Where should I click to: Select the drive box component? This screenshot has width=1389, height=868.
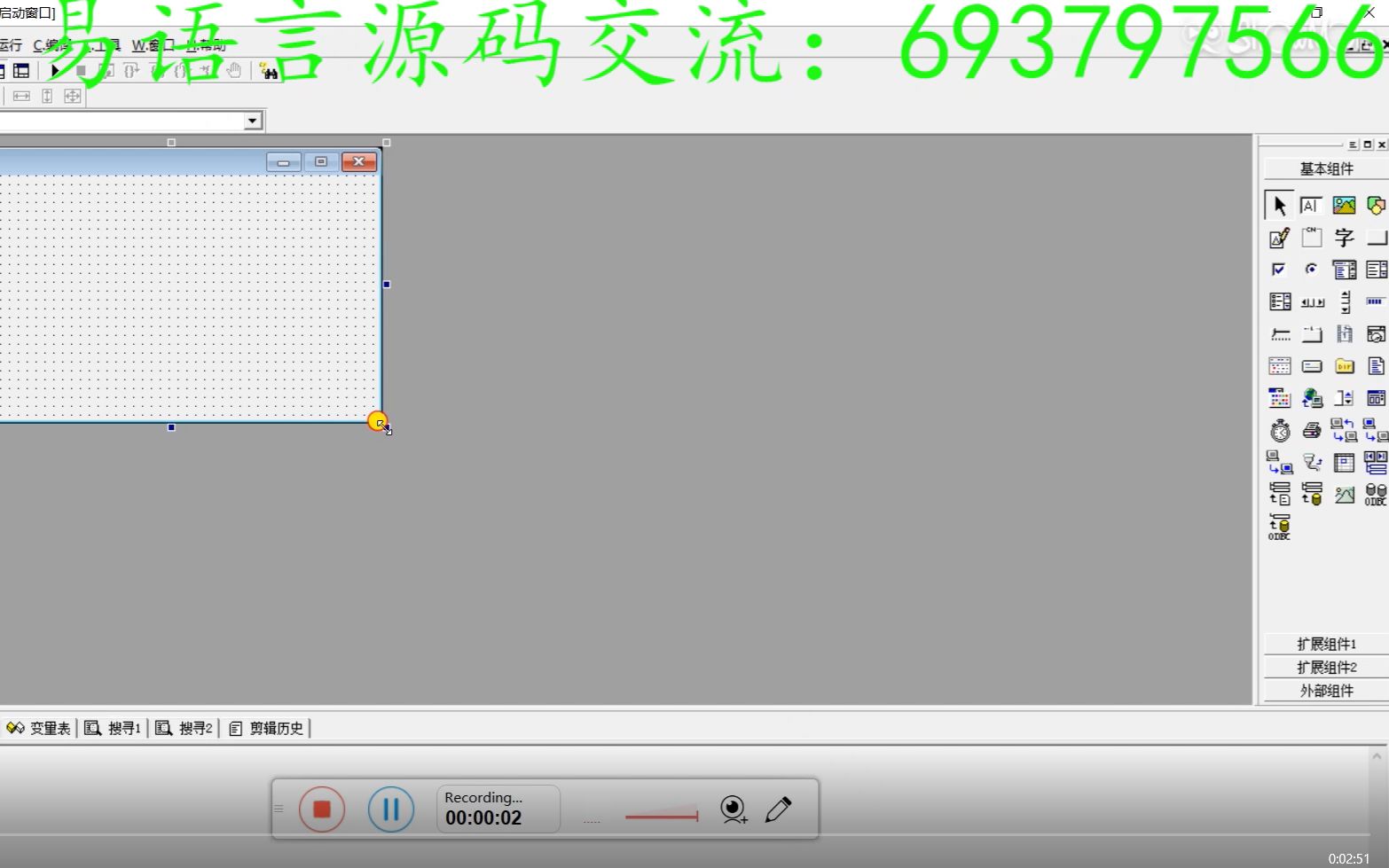point(1311,366)
